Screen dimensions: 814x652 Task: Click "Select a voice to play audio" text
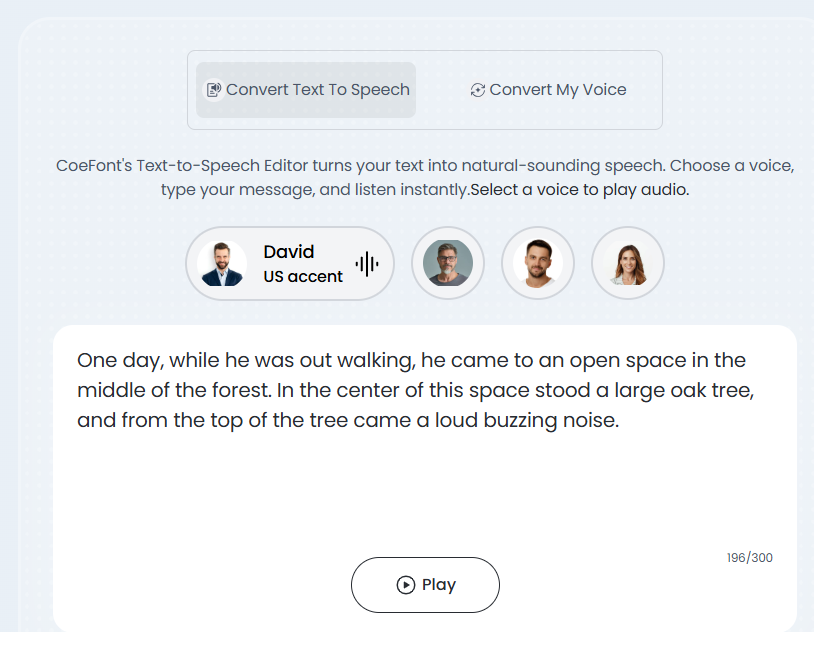(579, 189)
